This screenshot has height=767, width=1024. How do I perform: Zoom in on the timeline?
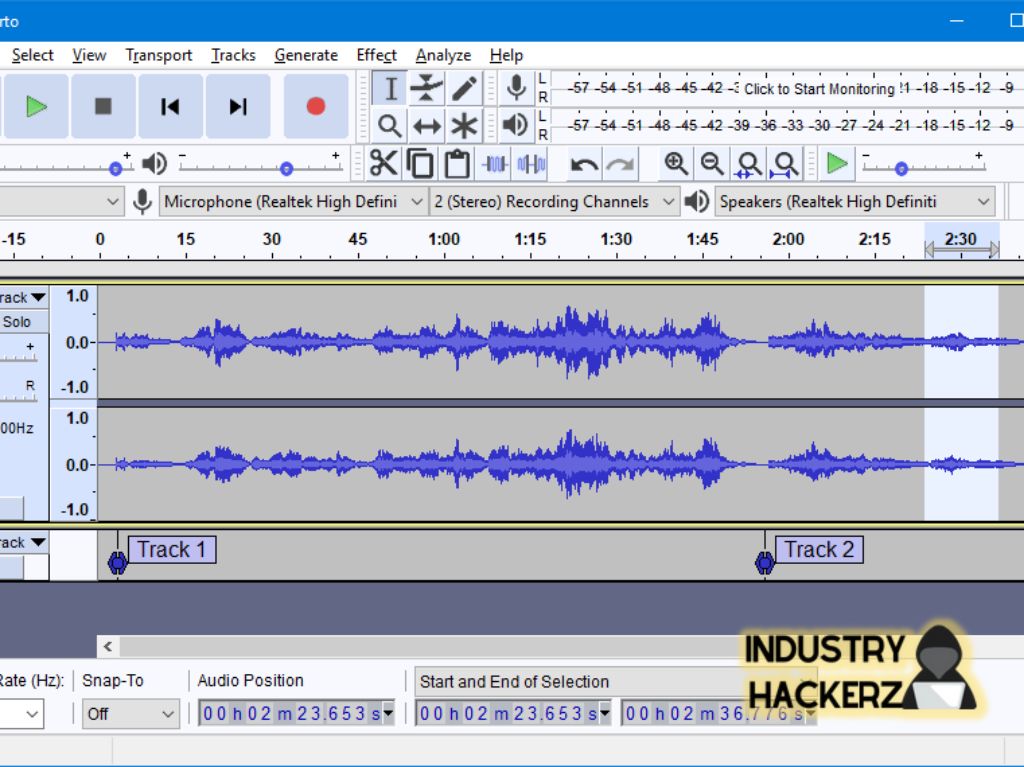click(x=675, y=163)
